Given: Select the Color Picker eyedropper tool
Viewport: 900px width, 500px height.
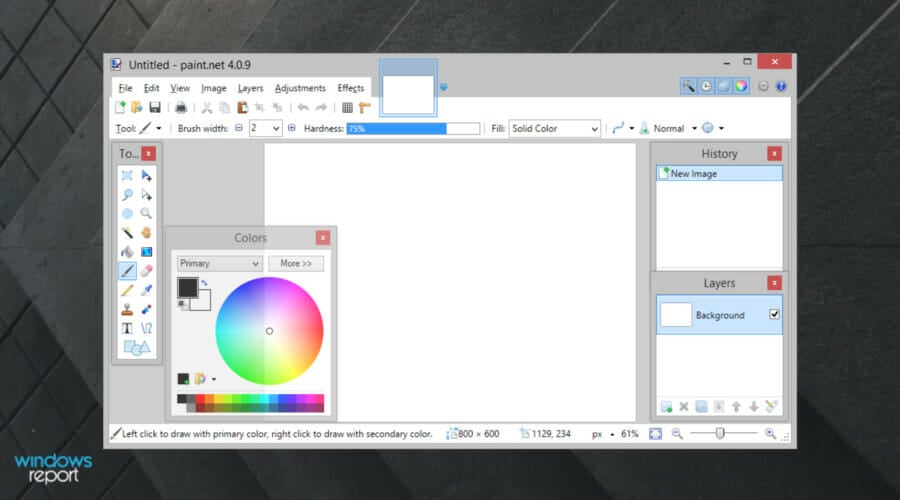Looking at the screenshot, I should [146, 290].
